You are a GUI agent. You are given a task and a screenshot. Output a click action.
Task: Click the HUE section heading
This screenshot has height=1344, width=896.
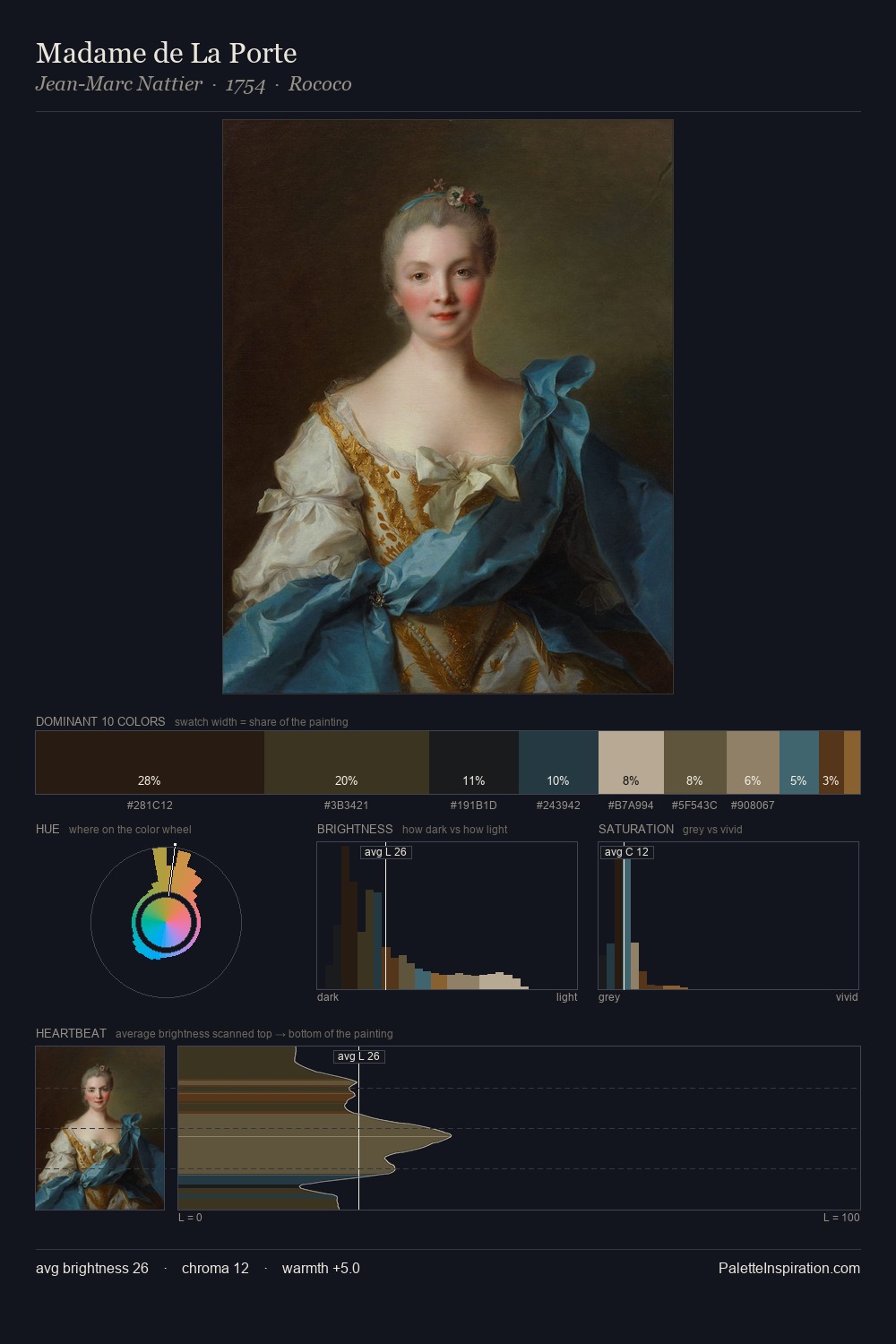[47, 830]
